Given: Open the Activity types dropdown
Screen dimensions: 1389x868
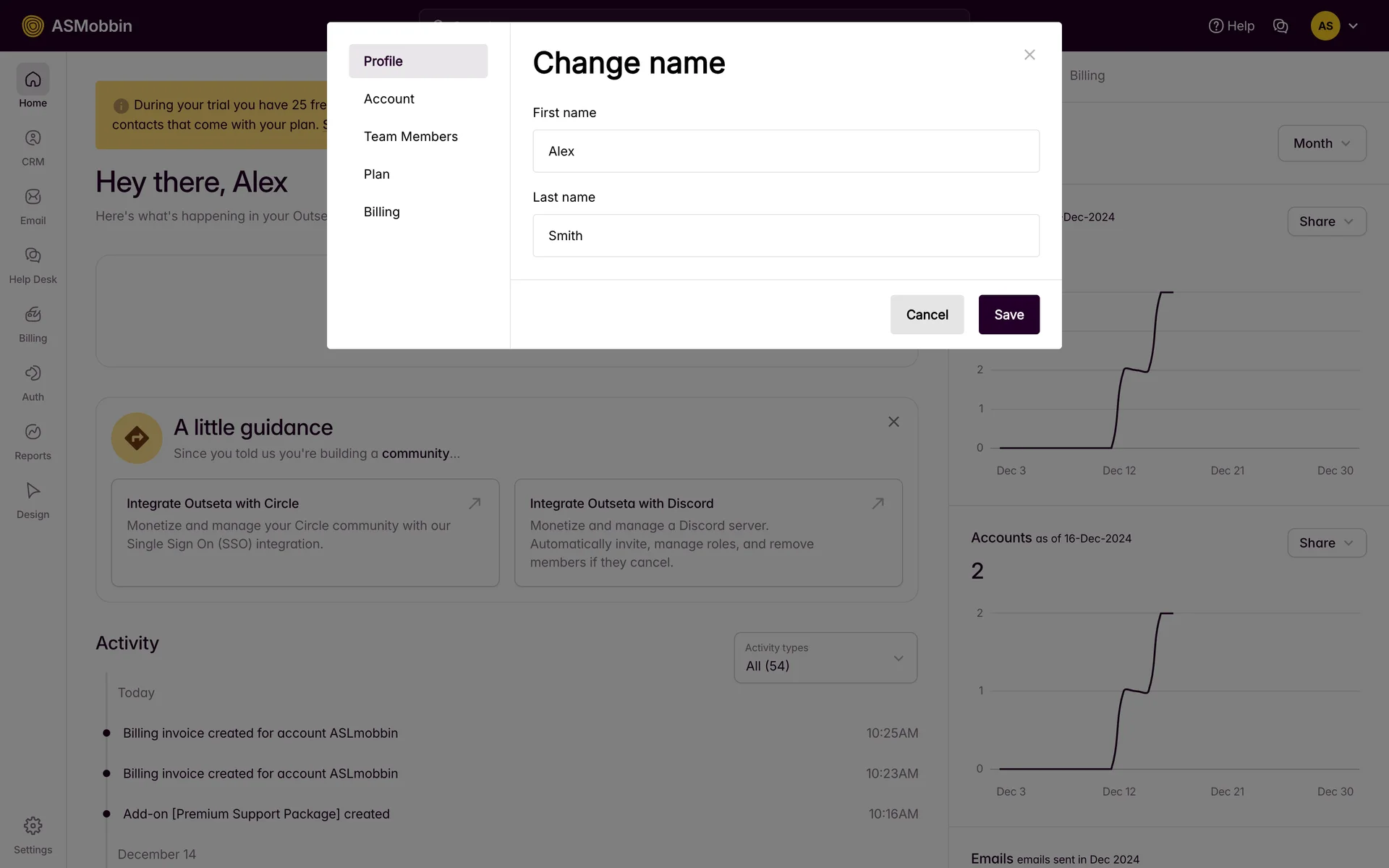Looking at the screenshot, I should click(825, 658).
